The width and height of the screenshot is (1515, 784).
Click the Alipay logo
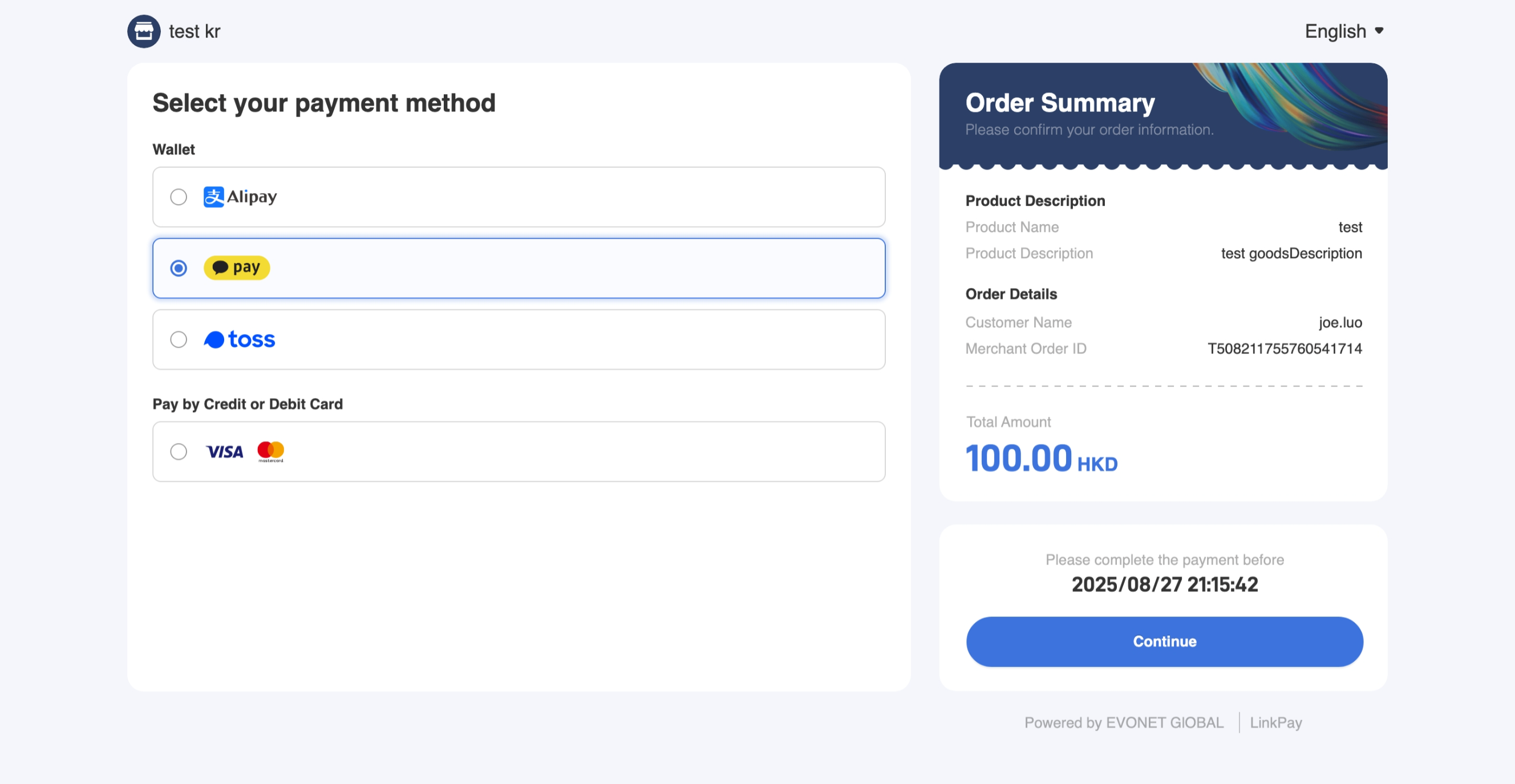240,197
